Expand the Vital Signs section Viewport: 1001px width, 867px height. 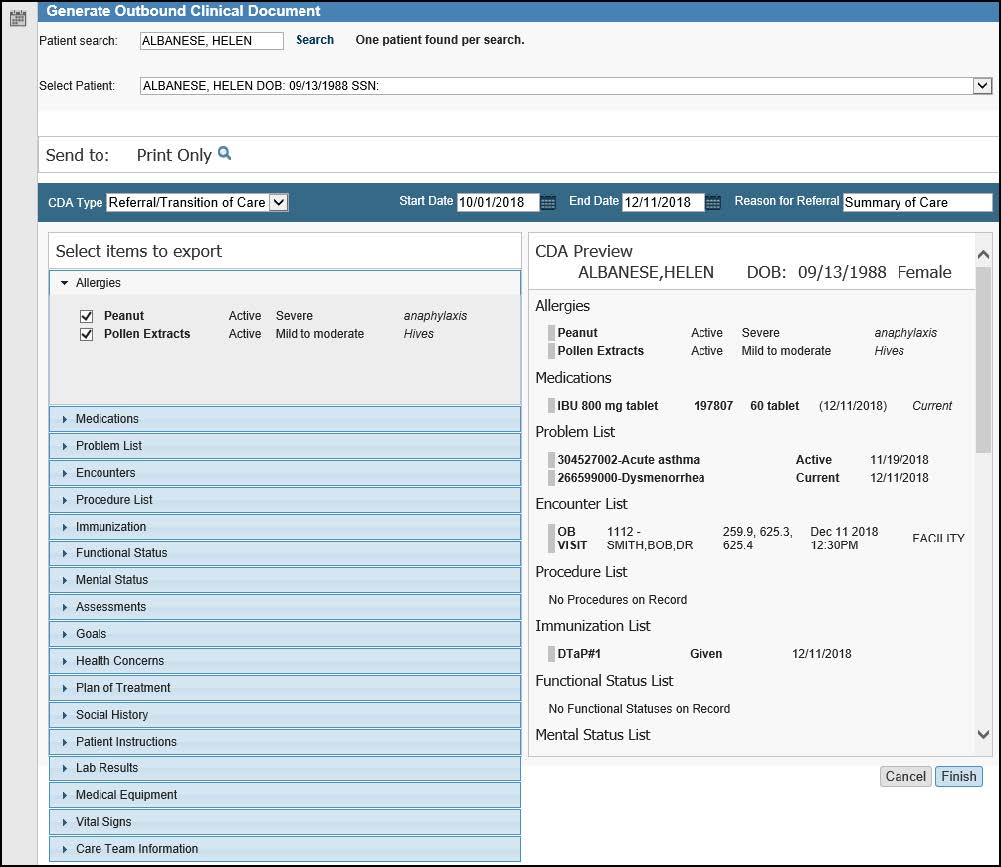pos(285,822)
